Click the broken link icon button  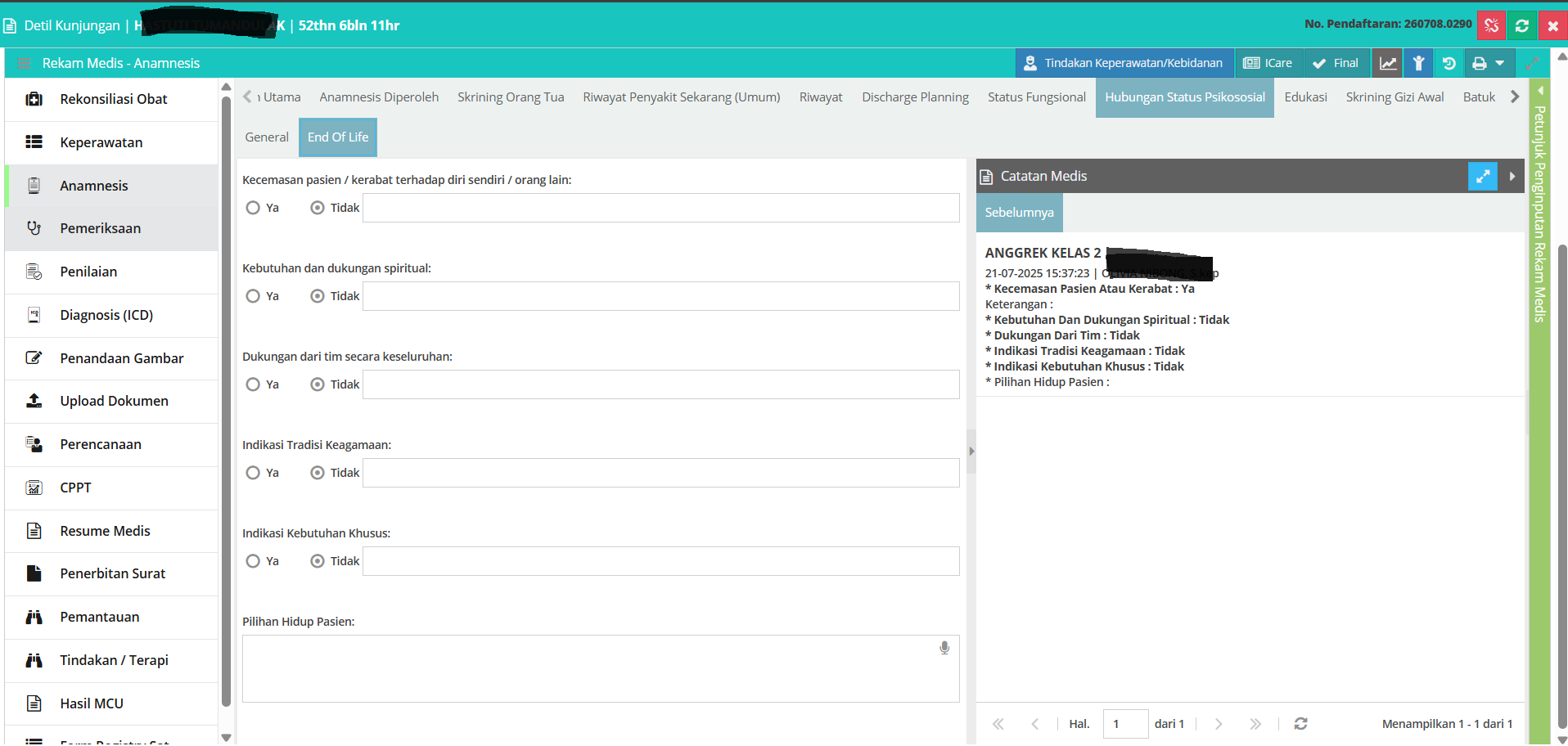click(x=1491, y=25)
